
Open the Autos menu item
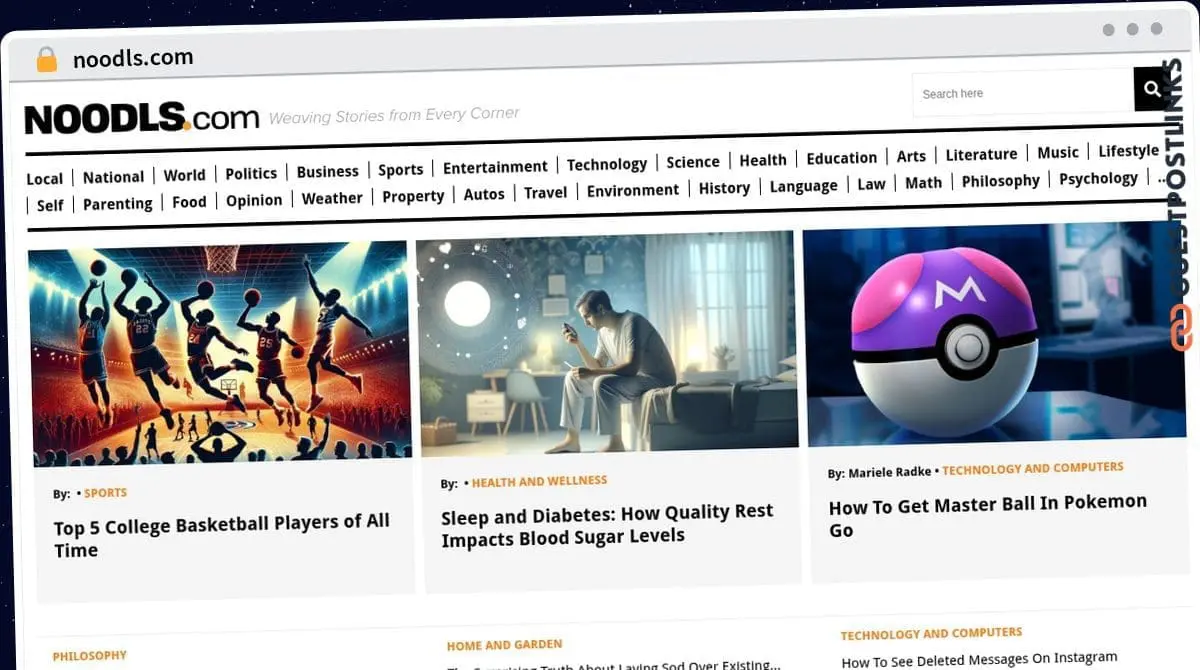484,194
